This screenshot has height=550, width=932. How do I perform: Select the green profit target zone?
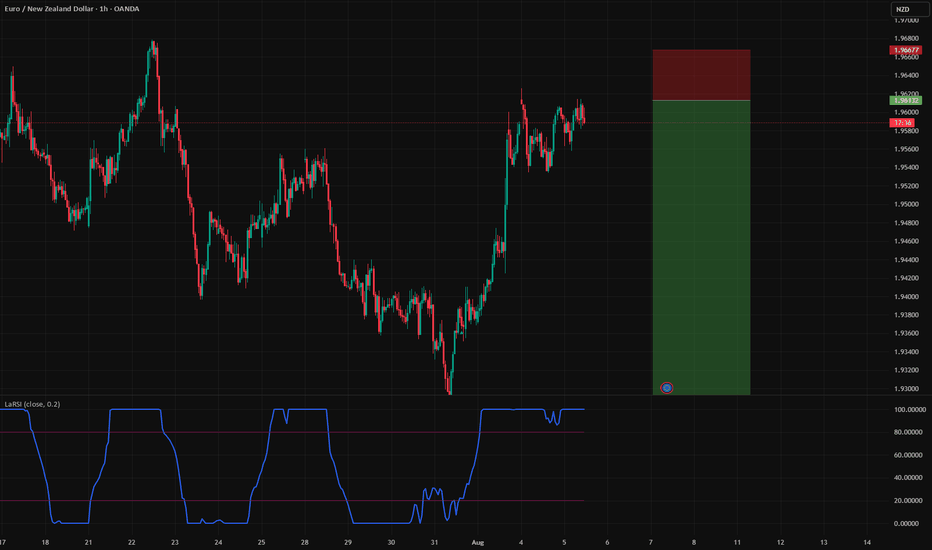(701, 247)
